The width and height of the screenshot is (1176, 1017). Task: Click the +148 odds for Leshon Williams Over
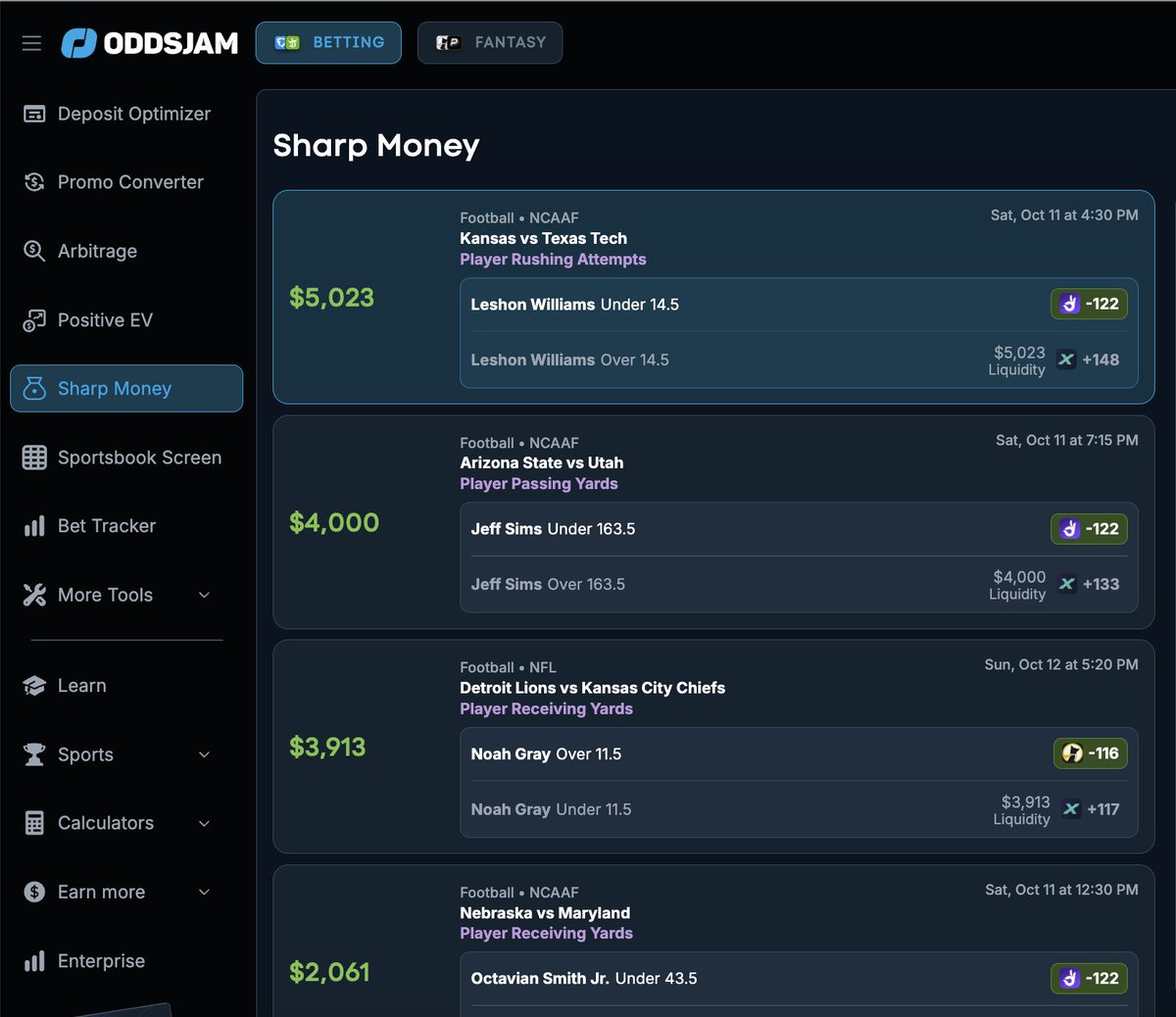point(1101,360)
